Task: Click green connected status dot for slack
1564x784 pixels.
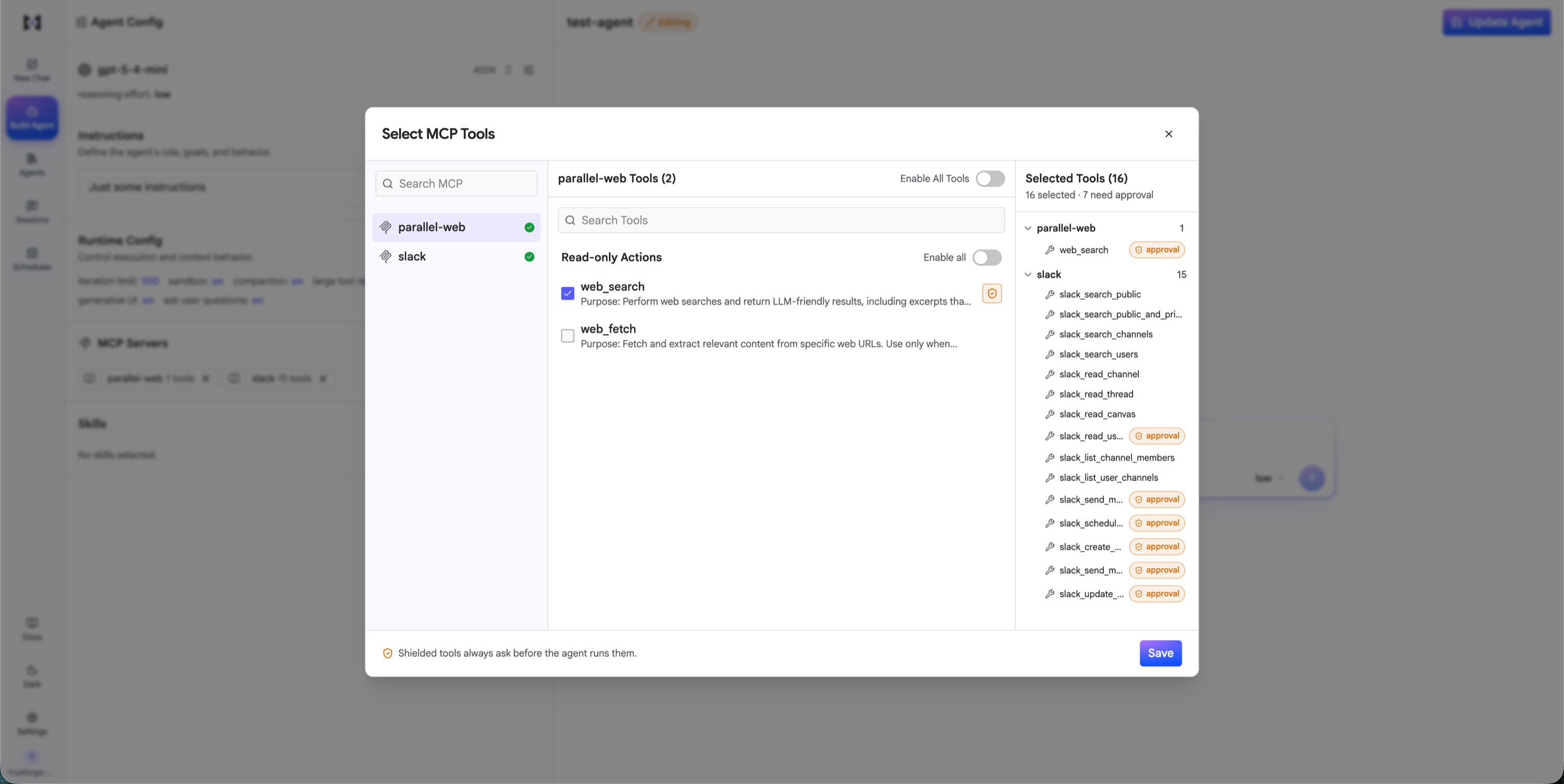Action: [x=529, y=256]
